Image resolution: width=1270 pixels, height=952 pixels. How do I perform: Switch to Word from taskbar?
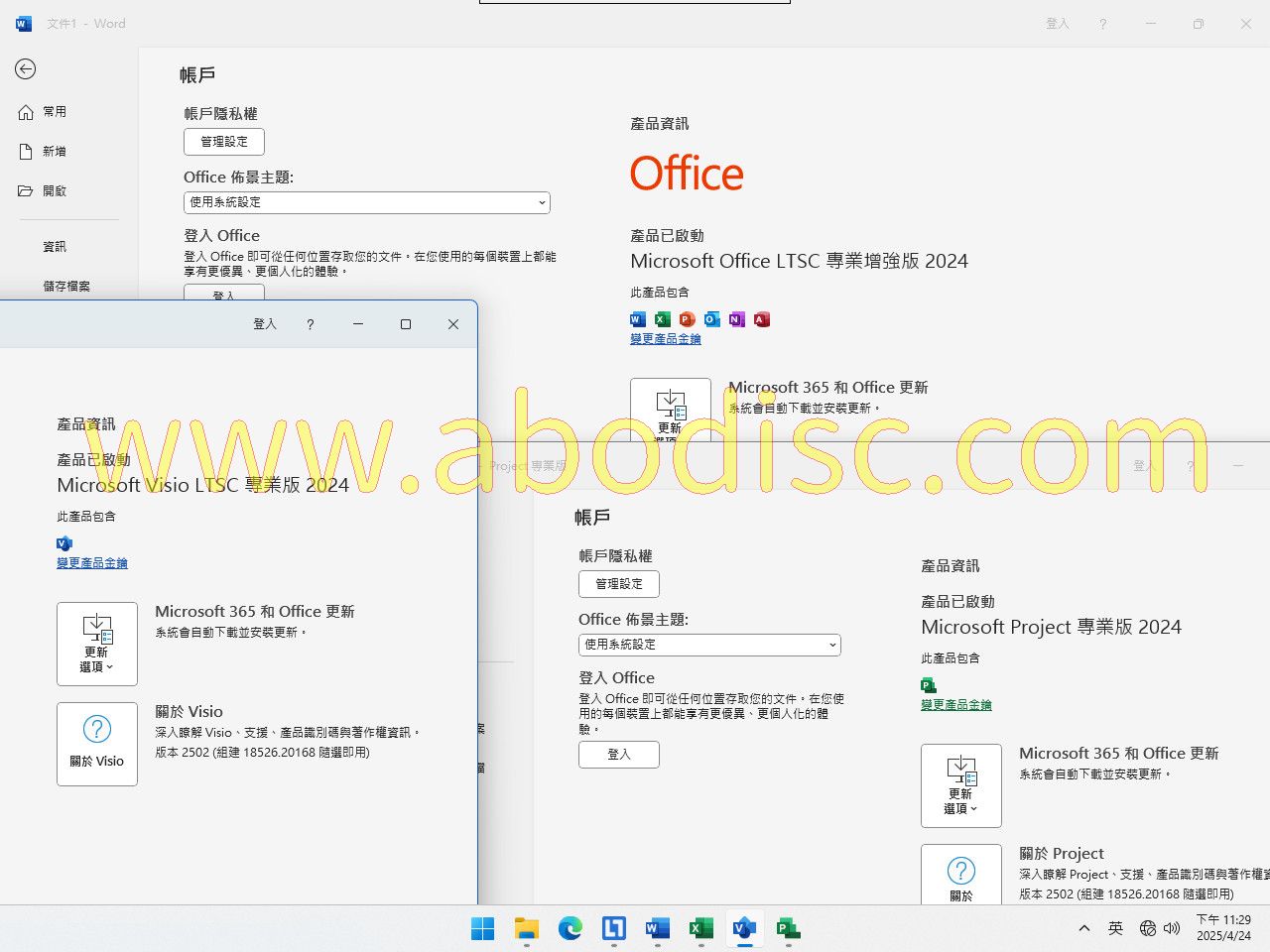[658, 929]
